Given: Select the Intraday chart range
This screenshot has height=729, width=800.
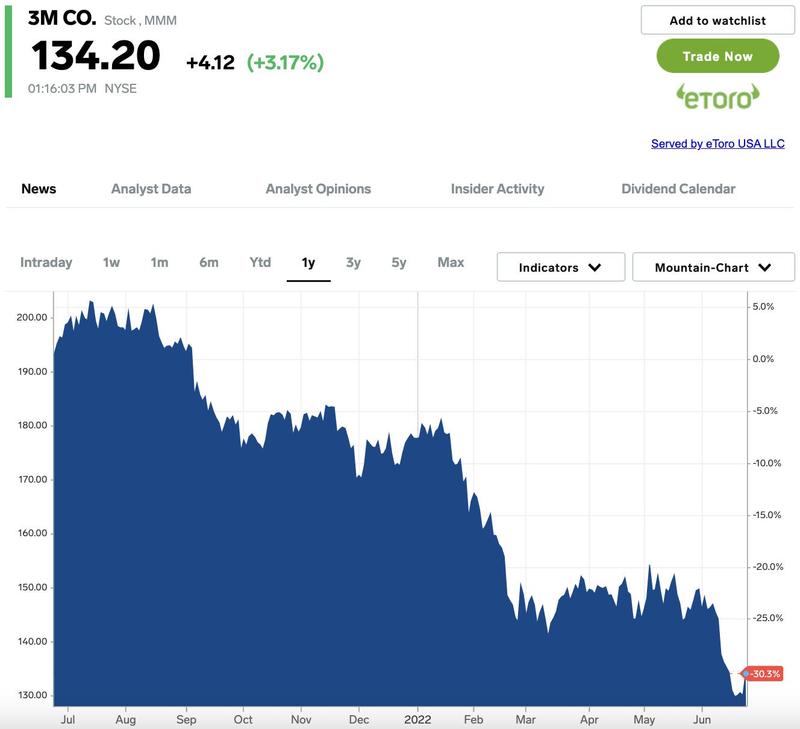Looking at the screenshot, I should (46, 262).
